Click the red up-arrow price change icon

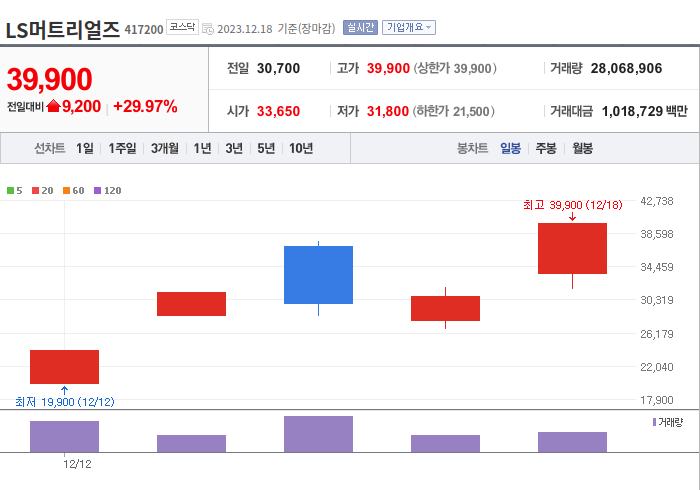point(53,106)
